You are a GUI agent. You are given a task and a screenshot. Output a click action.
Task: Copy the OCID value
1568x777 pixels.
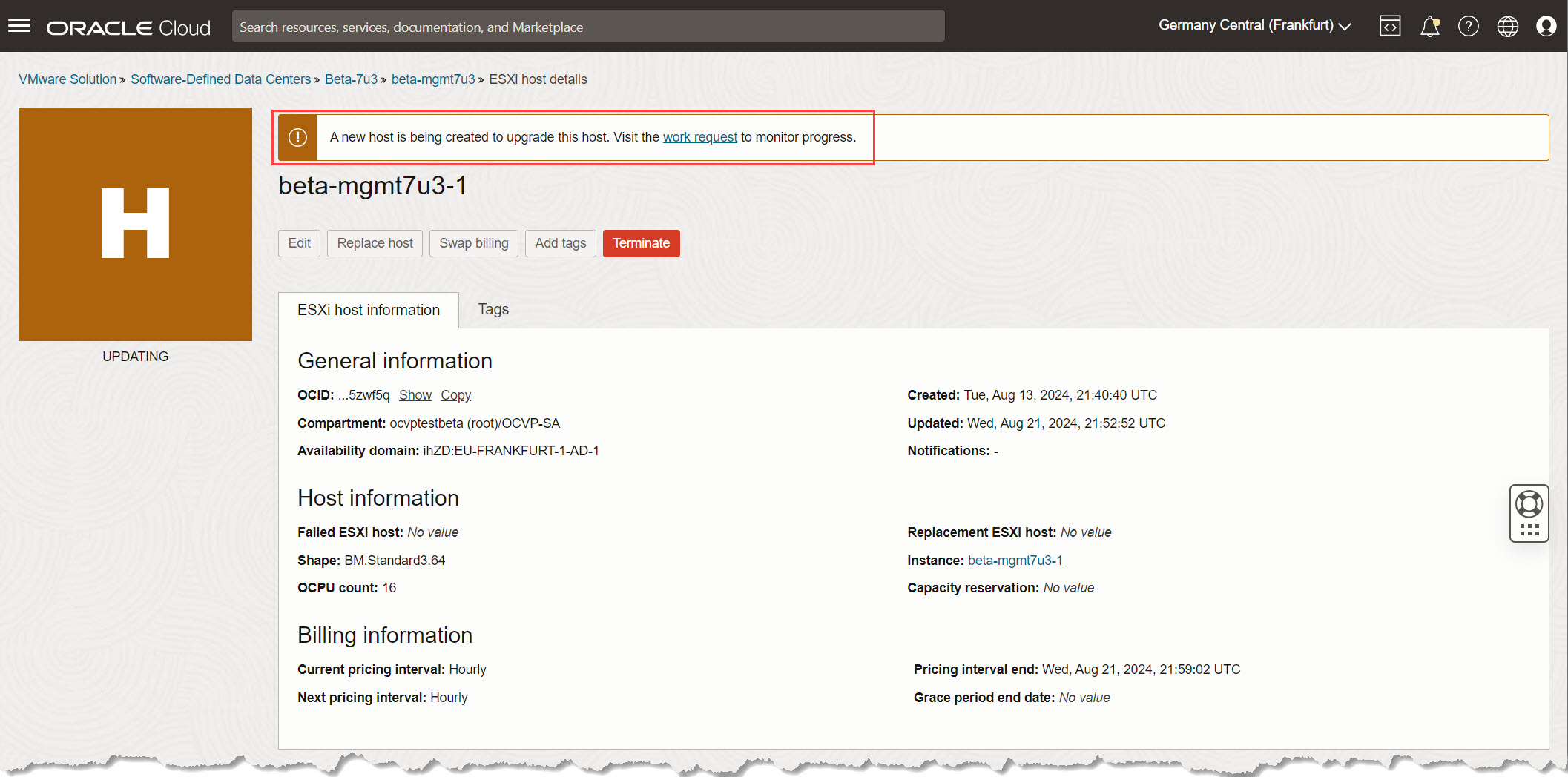coord(455,395)
